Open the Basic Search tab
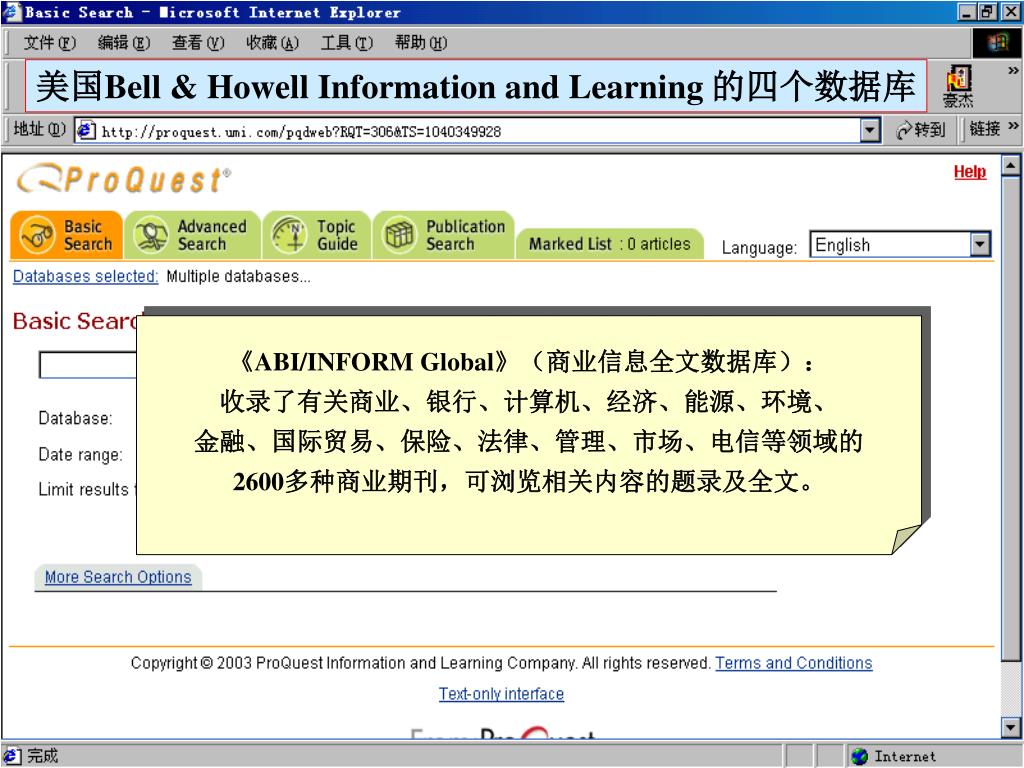The image size is (1024, 768). (x=67, y=235)
